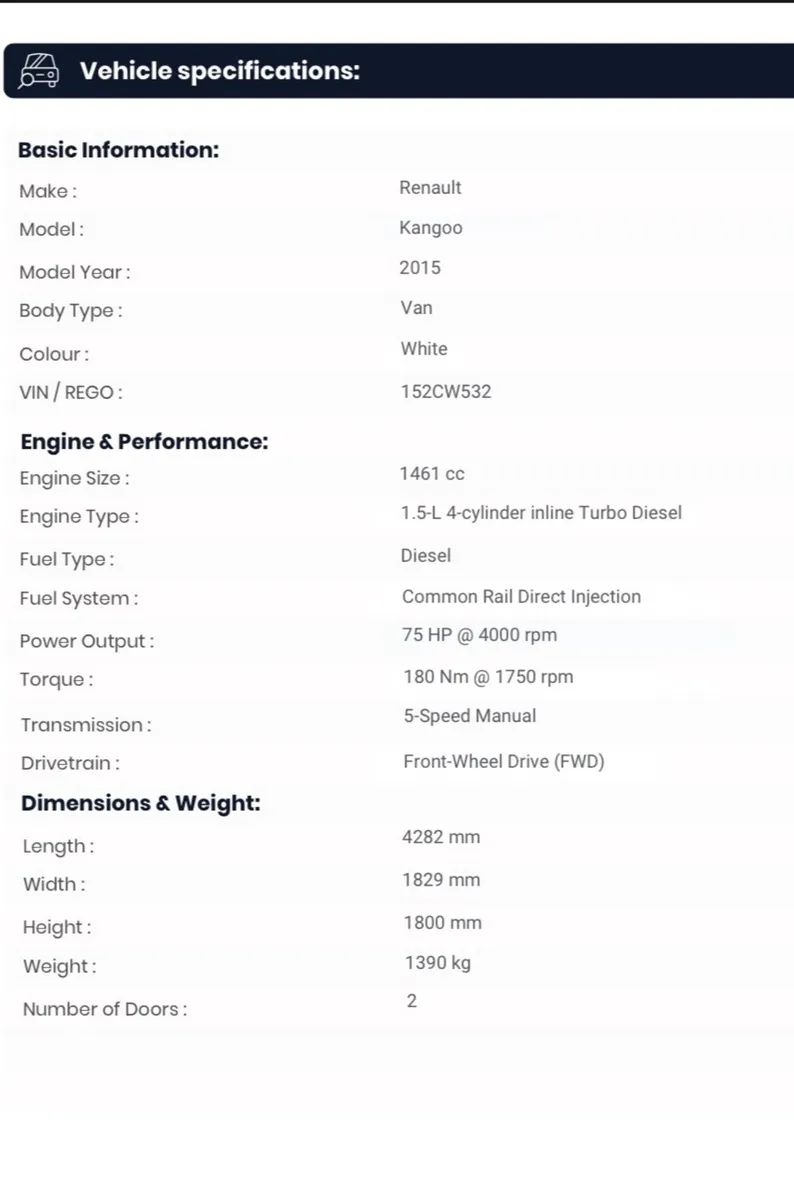This screenshot has height=1200, width=794.
Task: Click the Engine & Performance section heading
Action: (x=144, y=441)
